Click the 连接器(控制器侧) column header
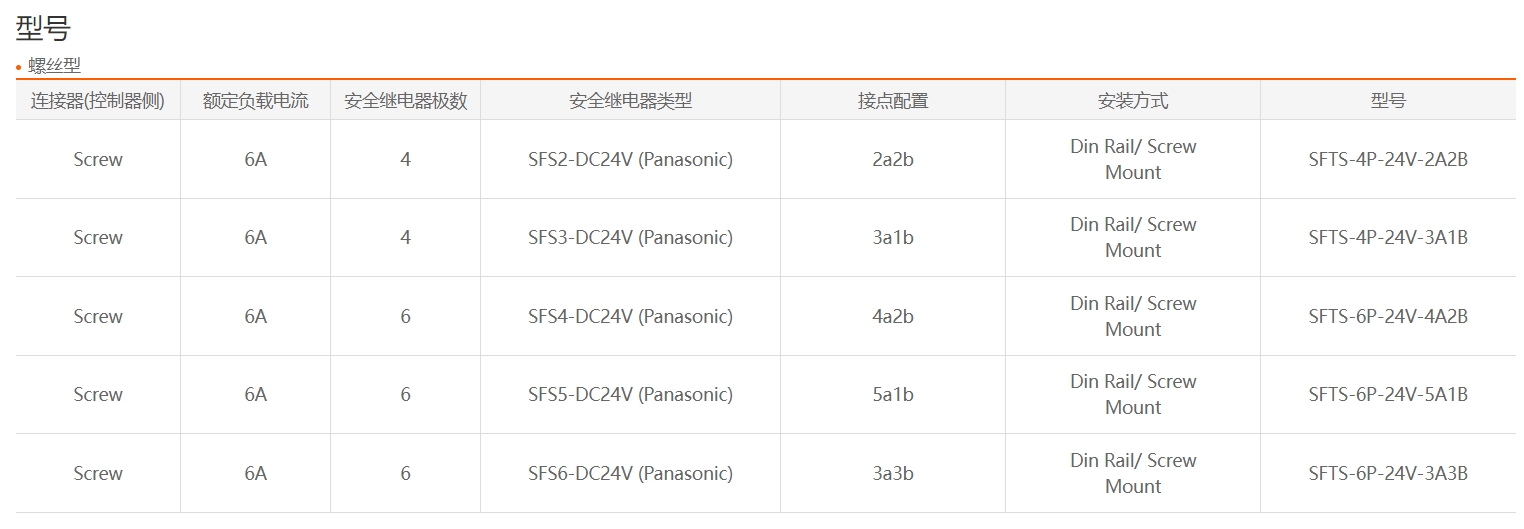Viewport: 1524px width, 529px height. [98, 101]
